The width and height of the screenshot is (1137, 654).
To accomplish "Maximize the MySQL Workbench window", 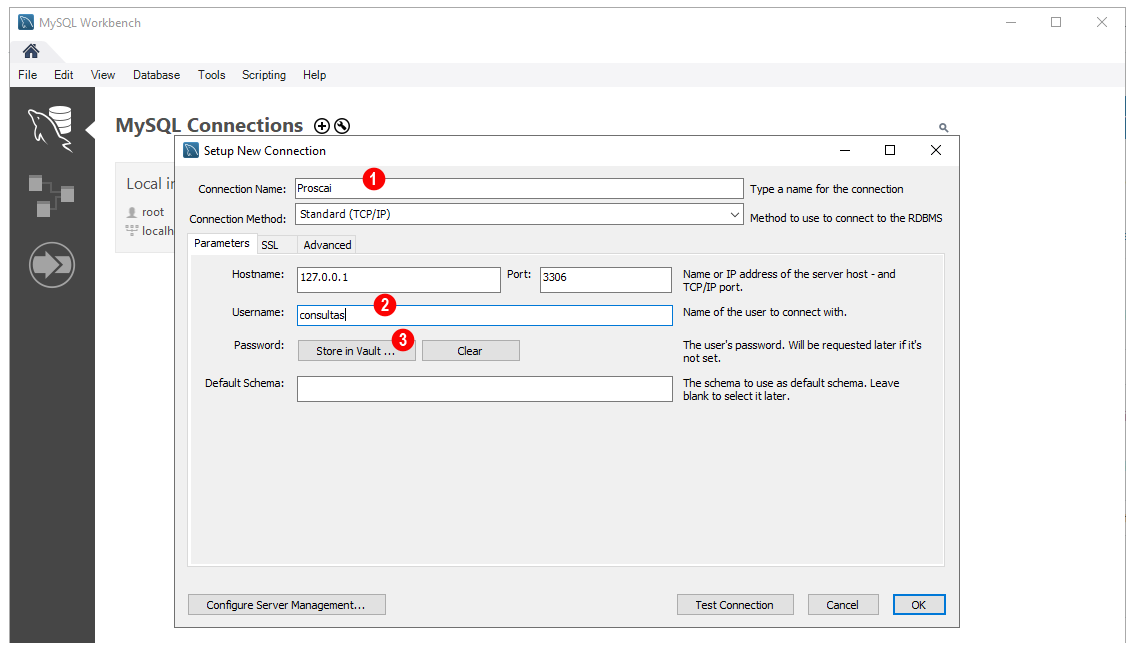I will coord(1056,22).
